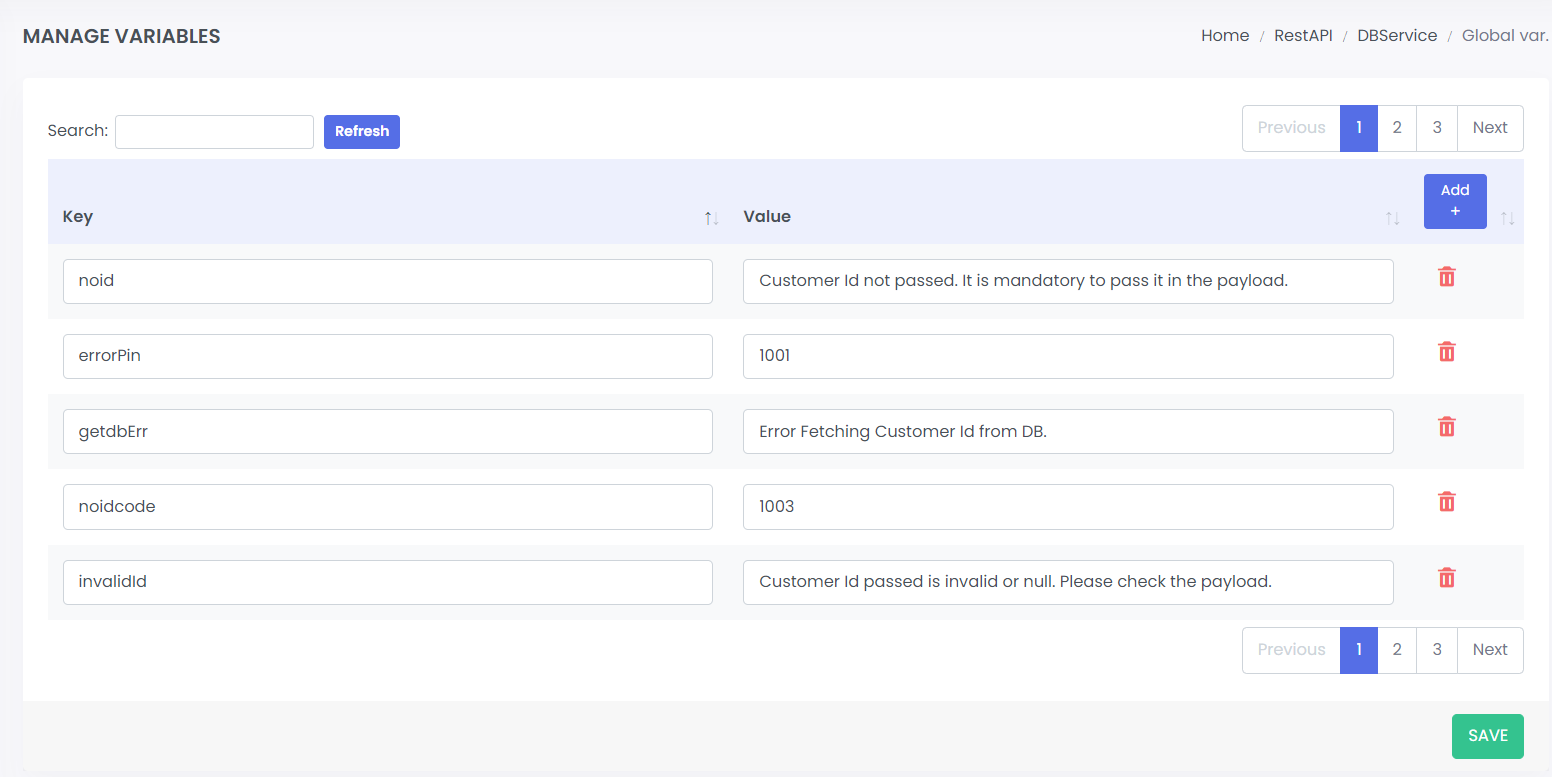Open Home breadcrumb link

click(x=1225, y=36)
